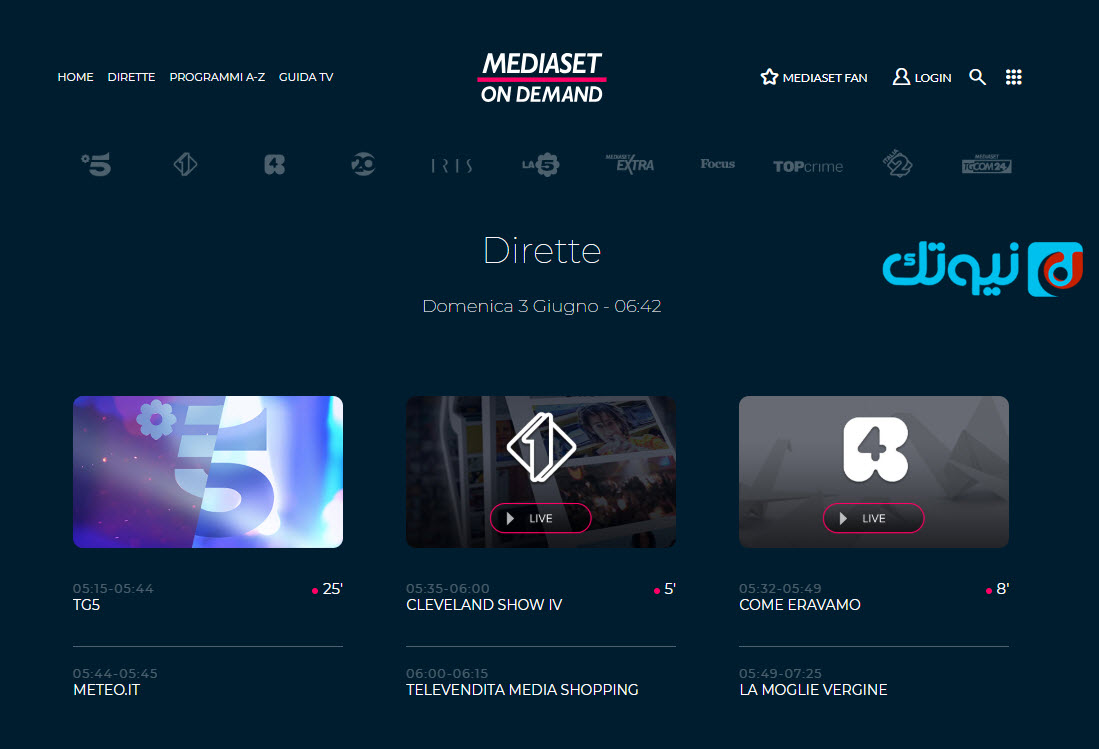Open search with the magnifier icon
Viewport: 1099px width, 749px height.
(x=978, y=77)
